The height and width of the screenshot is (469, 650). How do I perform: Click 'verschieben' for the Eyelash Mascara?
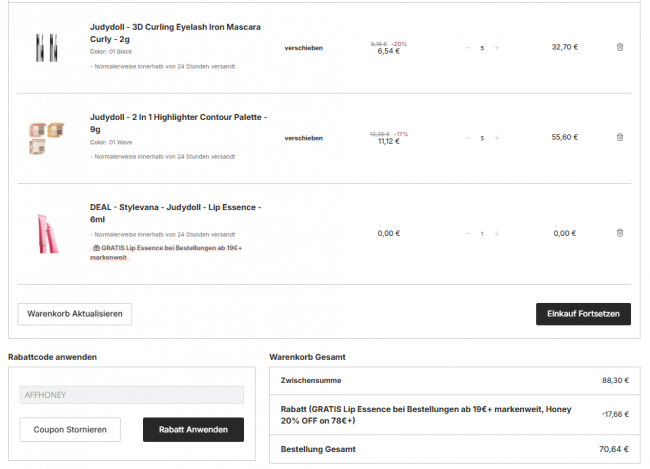point(303,47)
